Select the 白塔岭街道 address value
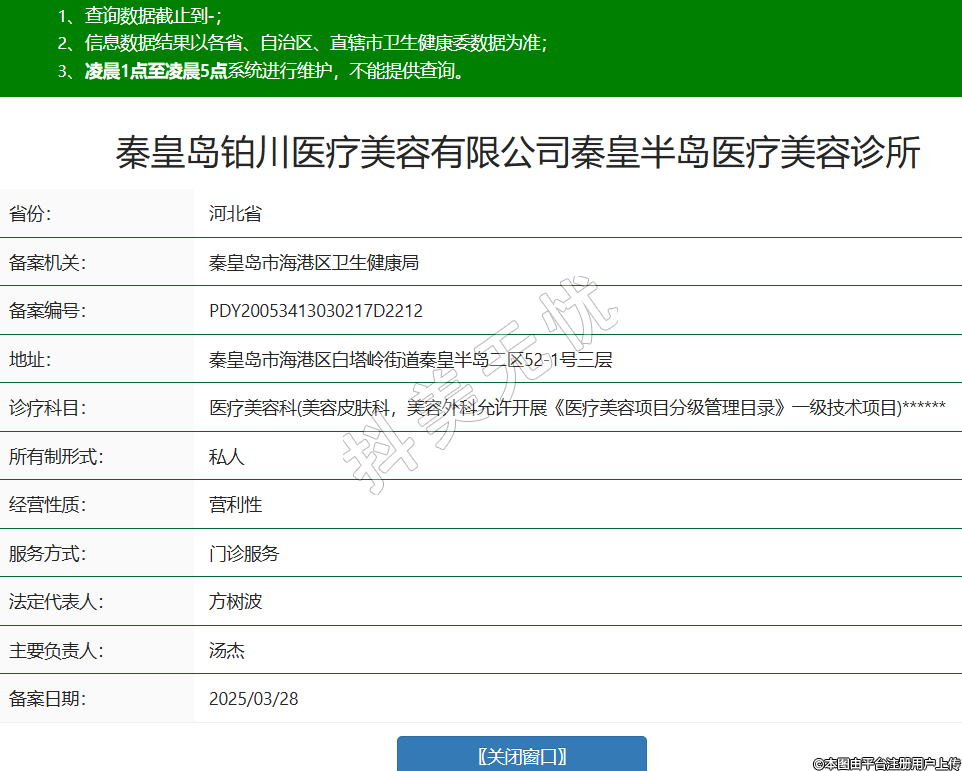 [410, 360]
